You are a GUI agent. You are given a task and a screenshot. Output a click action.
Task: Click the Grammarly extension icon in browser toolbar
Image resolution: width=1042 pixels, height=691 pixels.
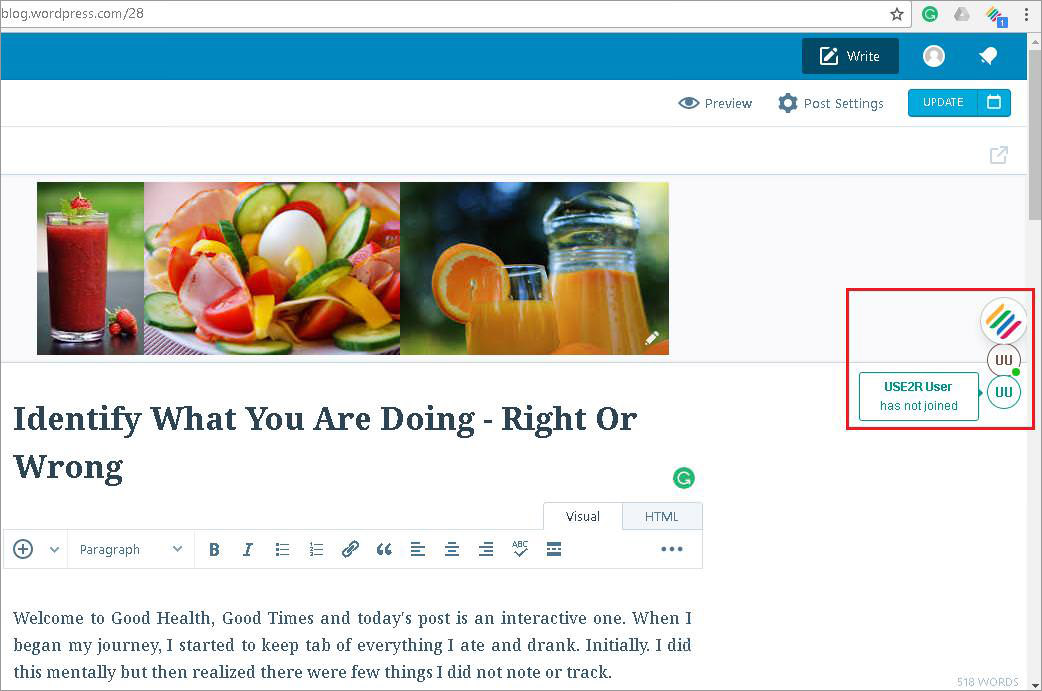(x=930, y=14)
